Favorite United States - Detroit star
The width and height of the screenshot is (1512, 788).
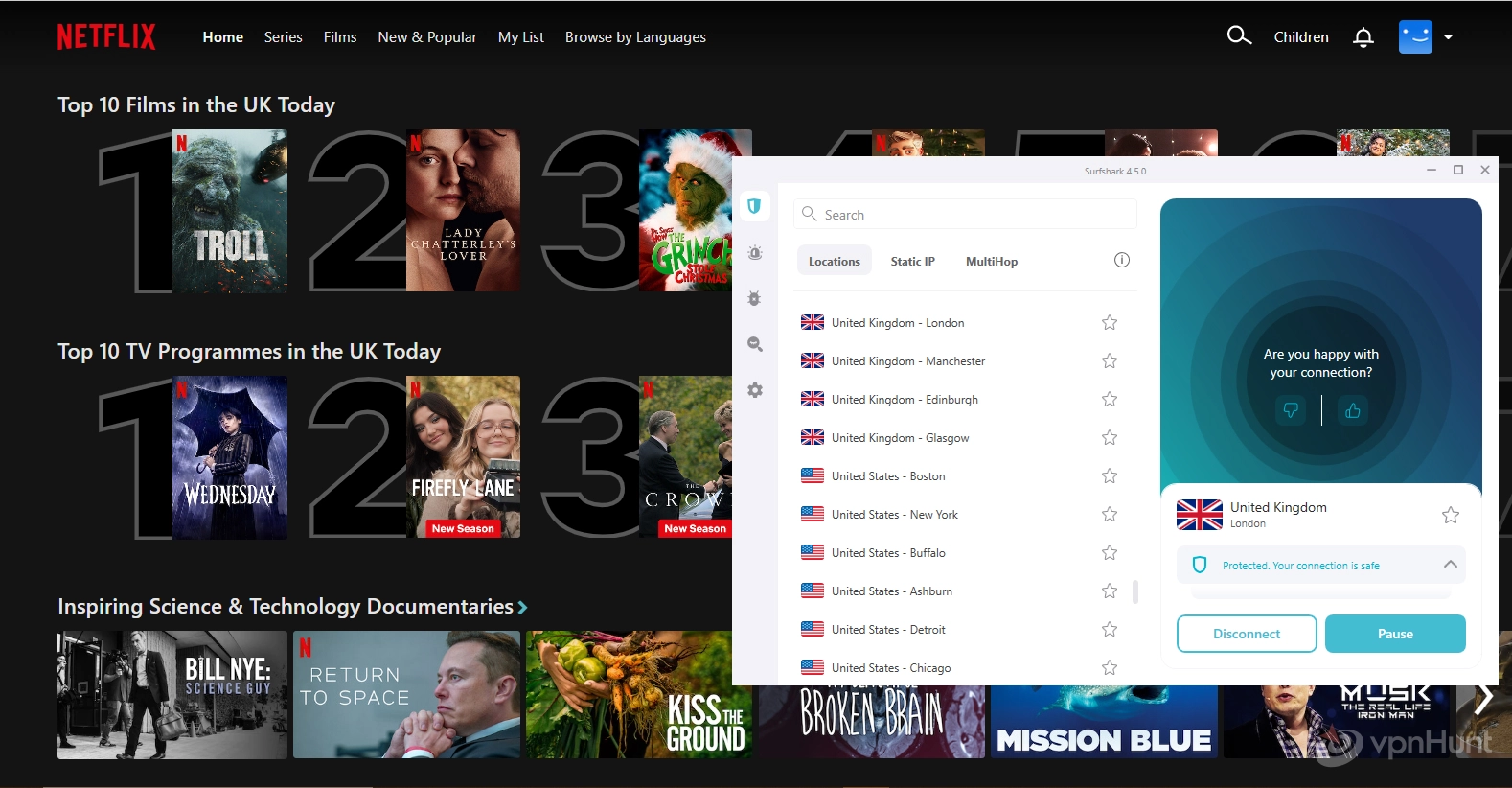[1110, 629]
